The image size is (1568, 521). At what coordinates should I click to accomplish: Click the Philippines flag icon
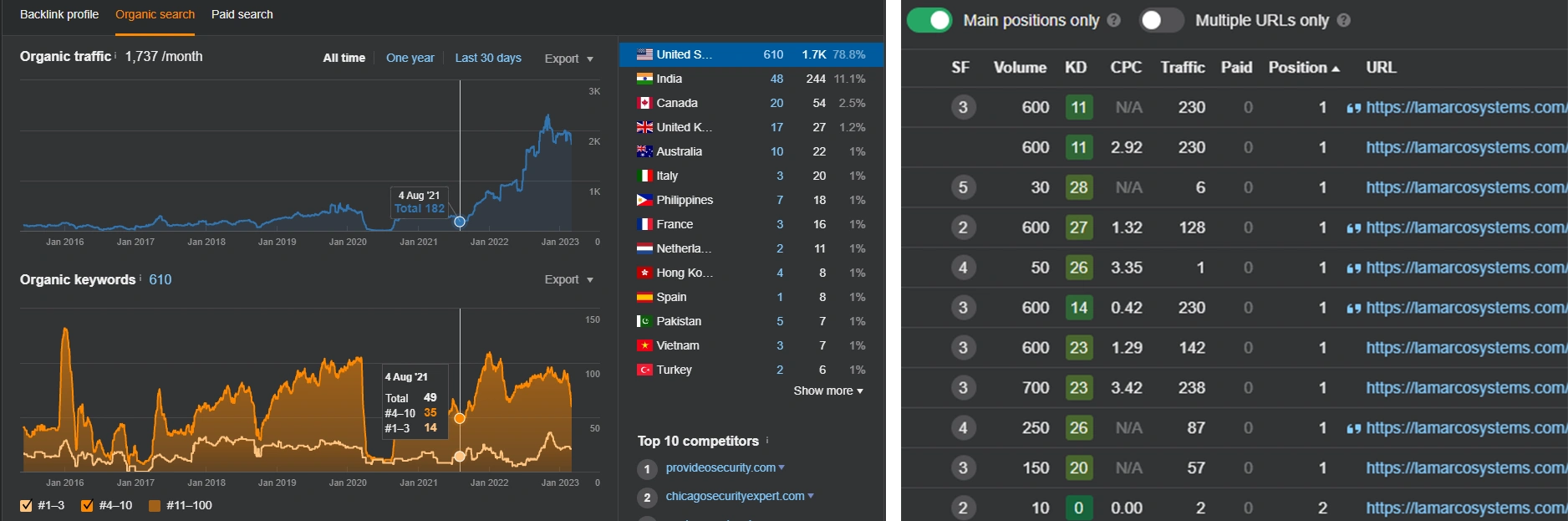(644, 200)
